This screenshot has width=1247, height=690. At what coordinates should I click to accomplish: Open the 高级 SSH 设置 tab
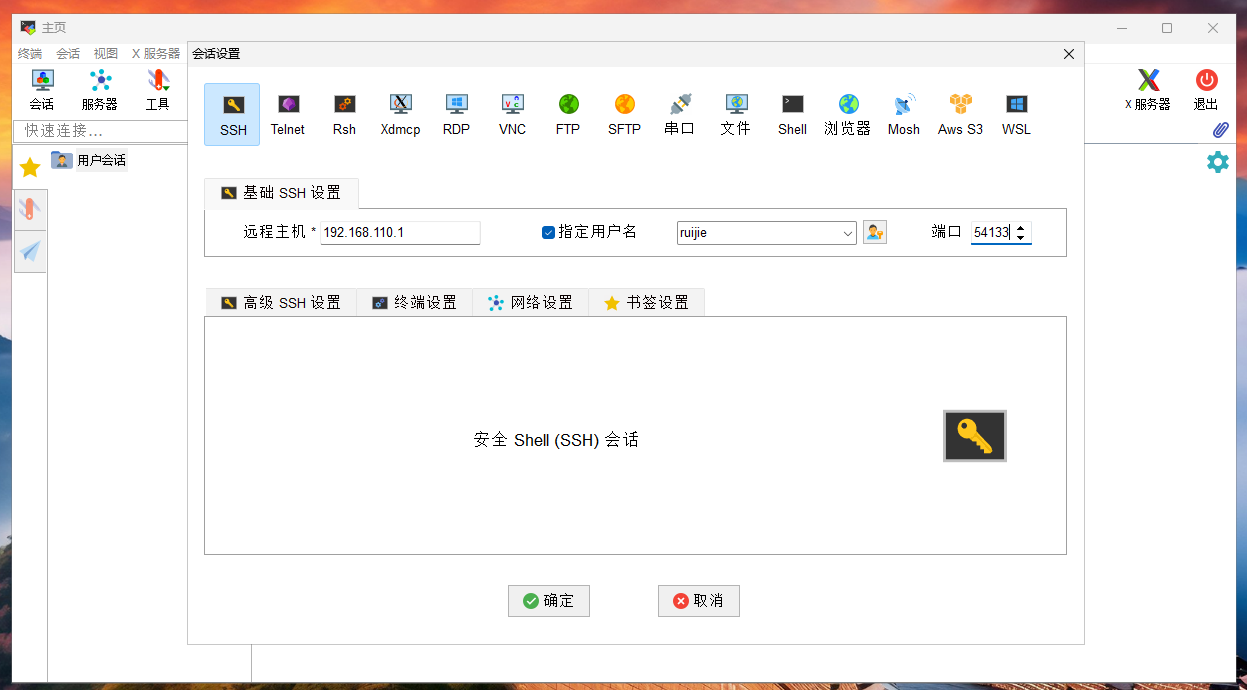pos(281,302)
